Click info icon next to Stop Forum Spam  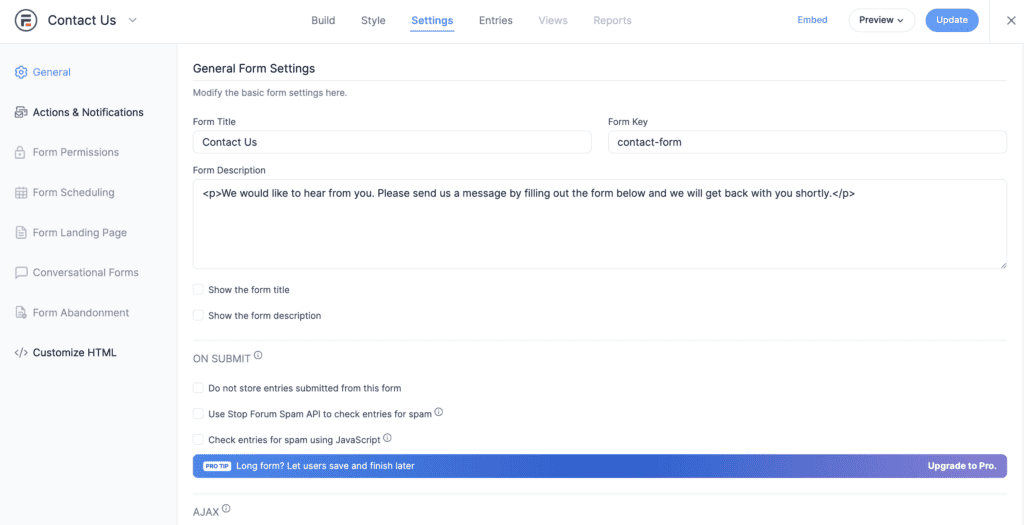[439, 412]
